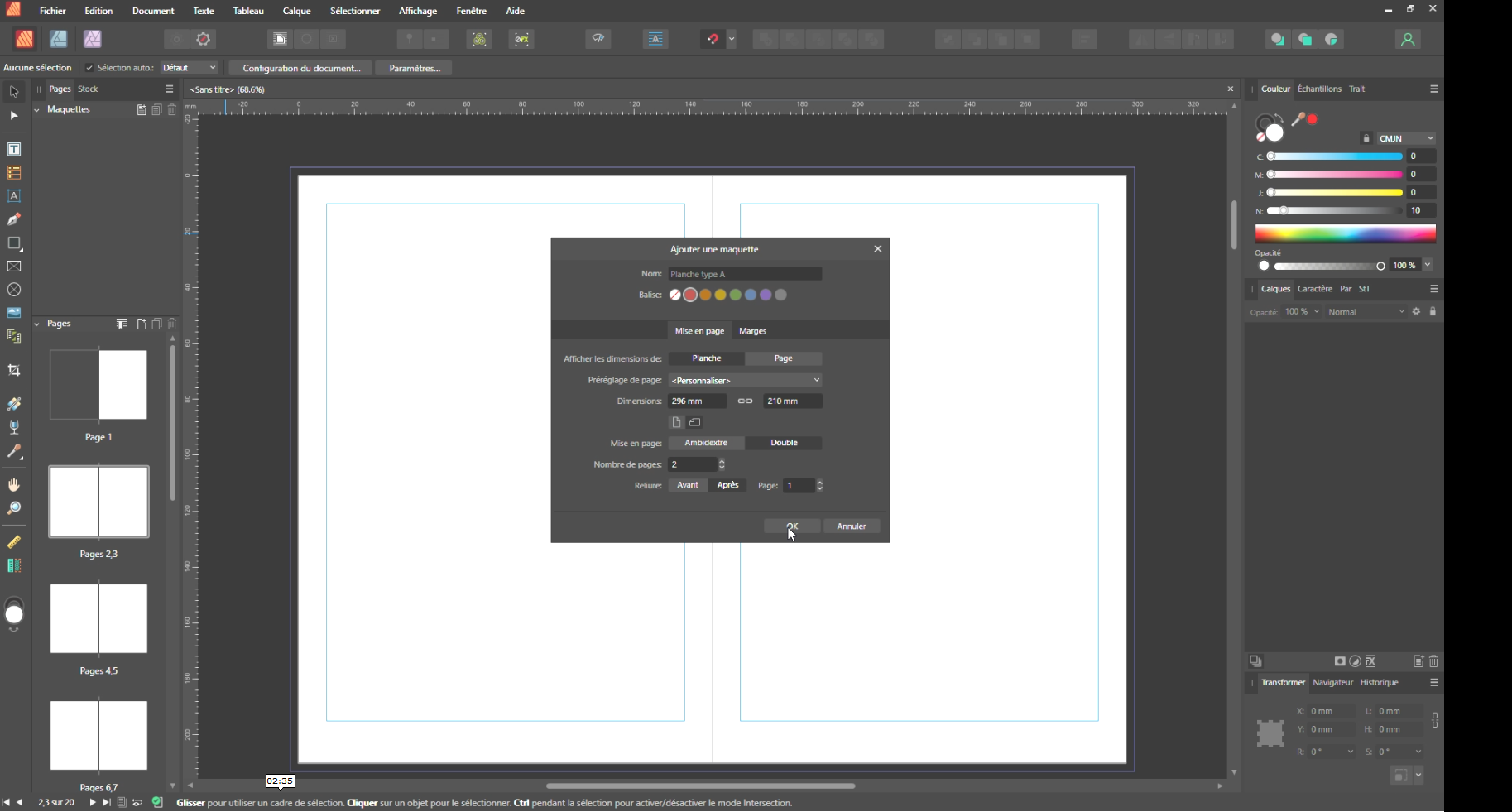Choose the Table tool
This screenshot has width=1512, height=812.
click(x=14, y=173)
